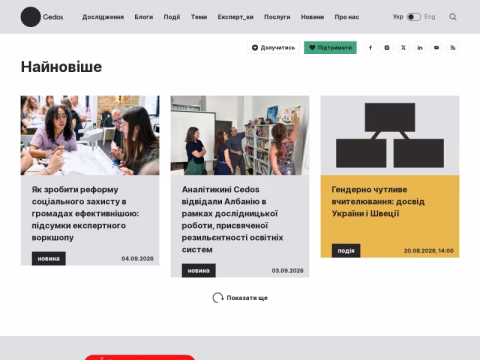The width and height of the screenshot is (480, 360).
Task: Open Події menu item
Action: (172, 17)
